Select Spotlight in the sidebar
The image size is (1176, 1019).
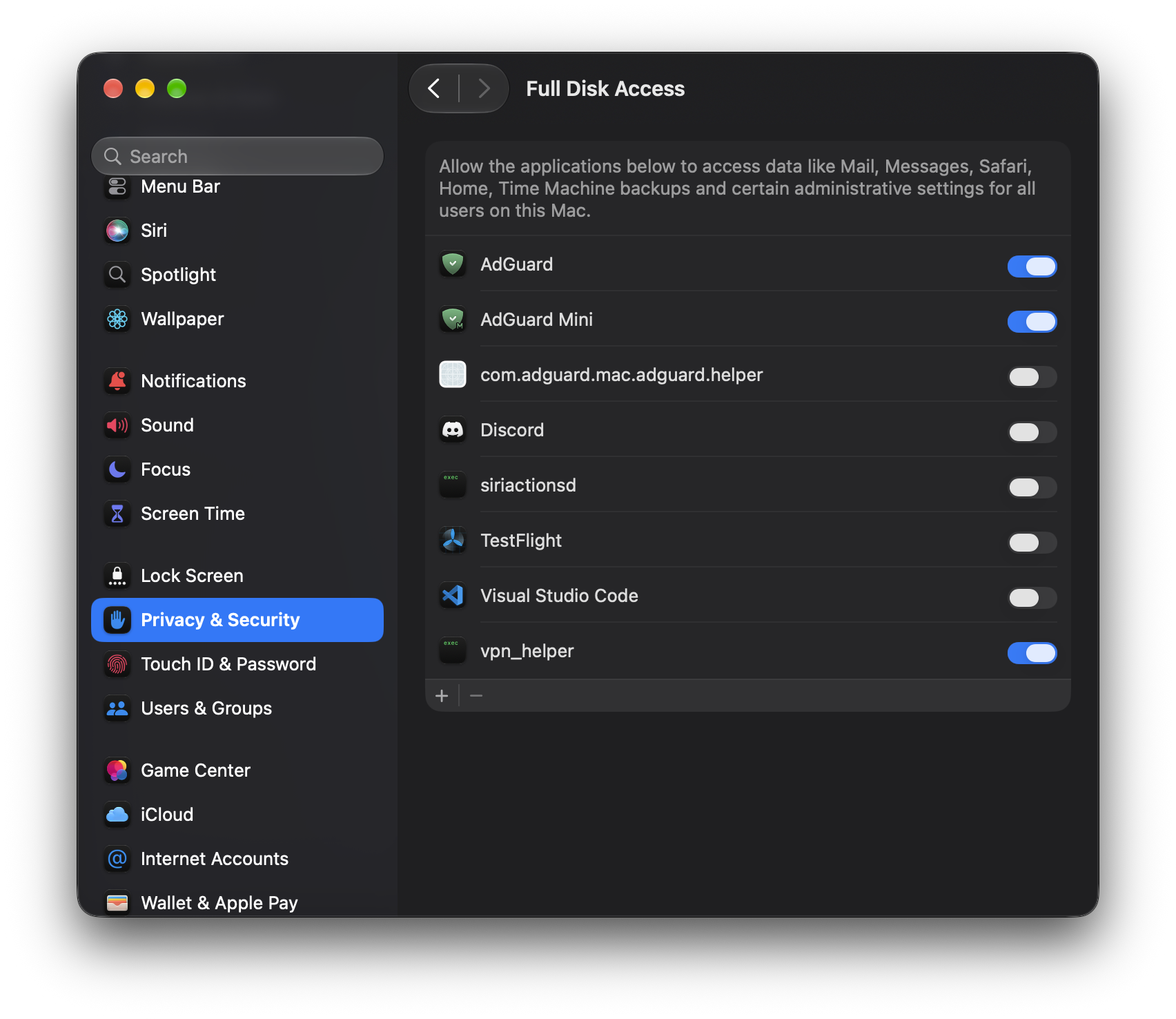point(237,275)
